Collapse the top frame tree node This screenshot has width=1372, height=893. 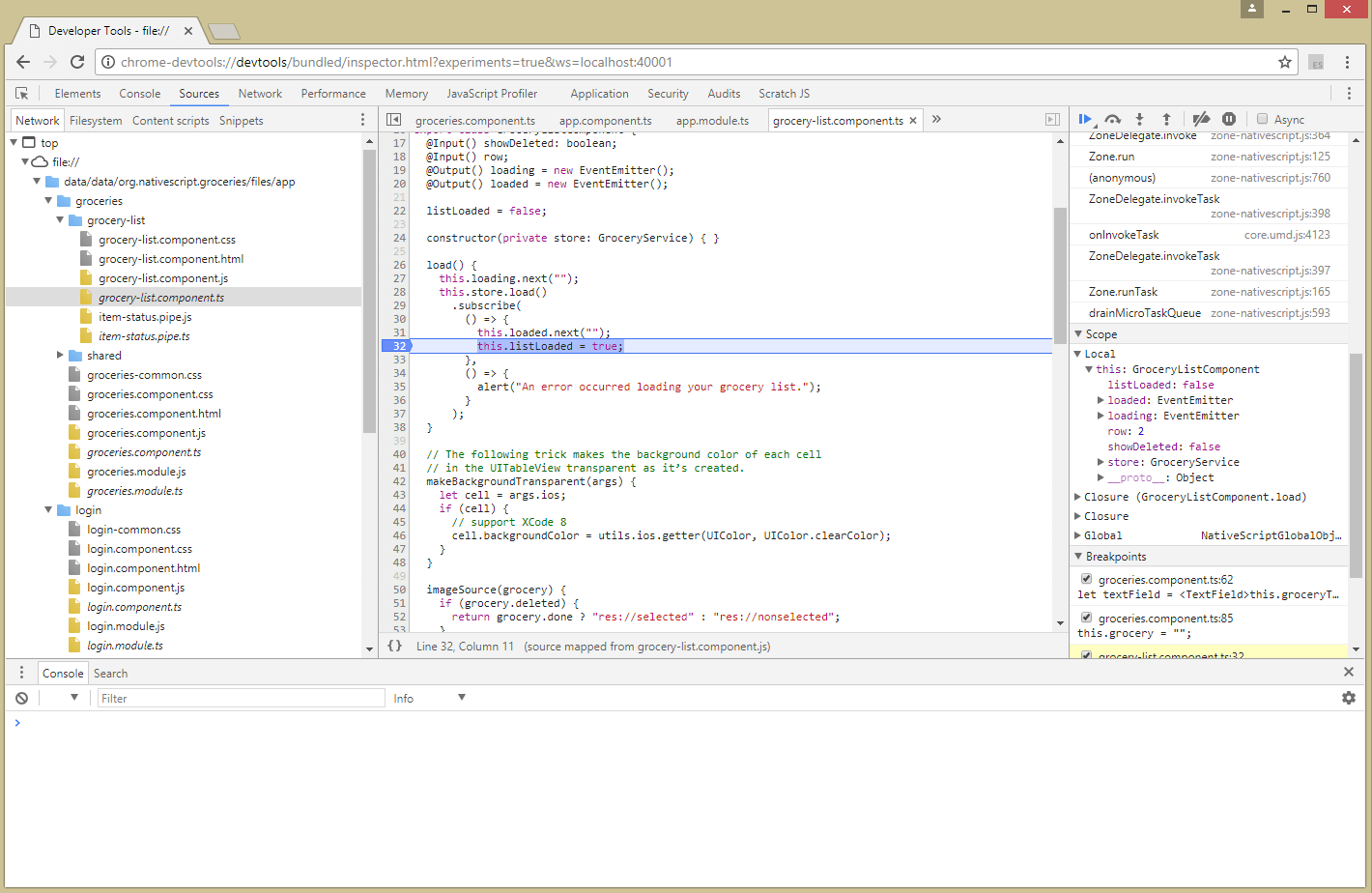(14, 142)
